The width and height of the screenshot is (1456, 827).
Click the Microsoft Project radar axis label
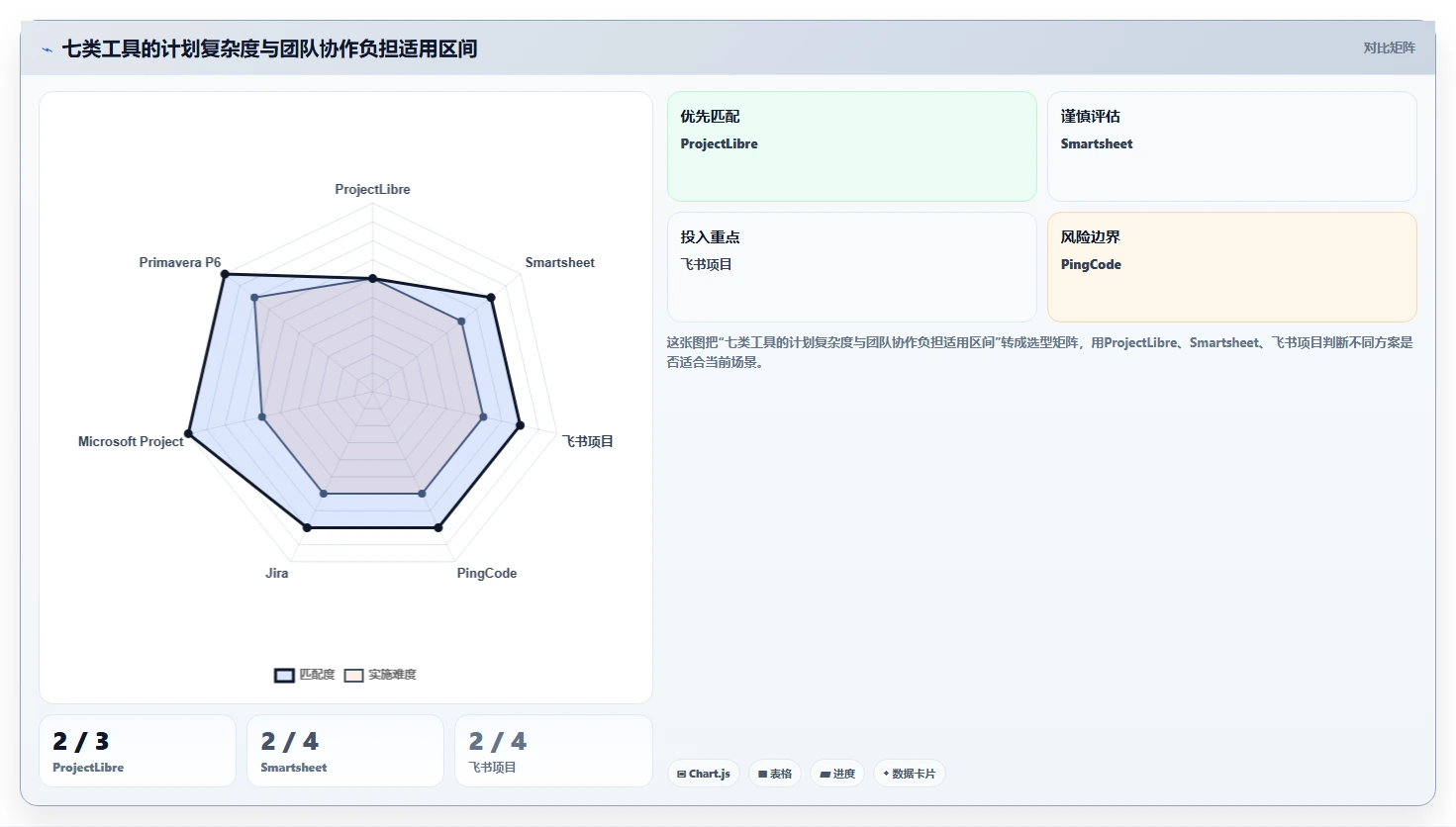131,441
